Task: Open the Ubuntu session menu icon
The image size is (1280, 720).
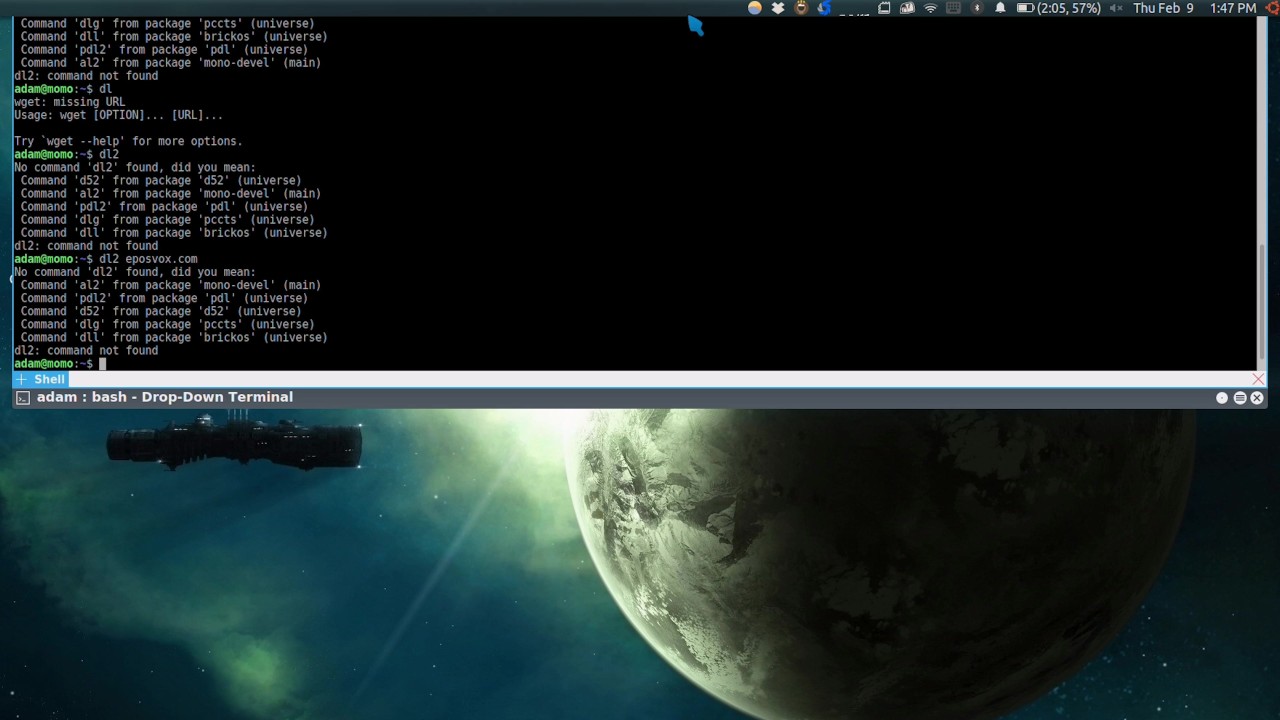Action: click(x=1273, y=8)
